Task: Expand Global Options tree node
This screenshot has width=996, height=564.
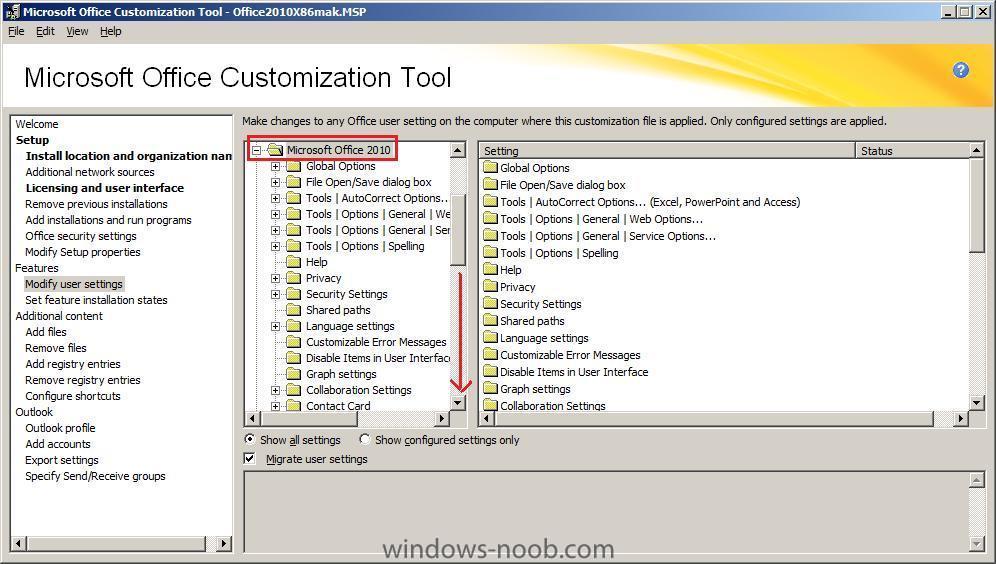Action: pos(275,166)
